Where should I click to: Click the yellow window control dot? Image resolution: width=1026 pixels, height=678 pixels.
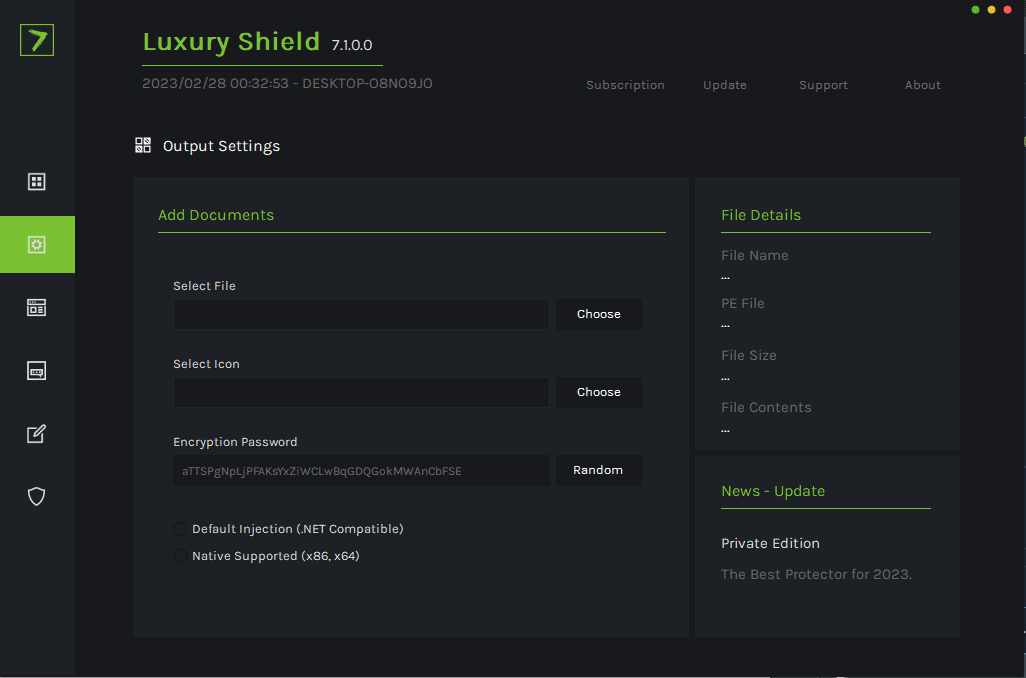[992, 10]
